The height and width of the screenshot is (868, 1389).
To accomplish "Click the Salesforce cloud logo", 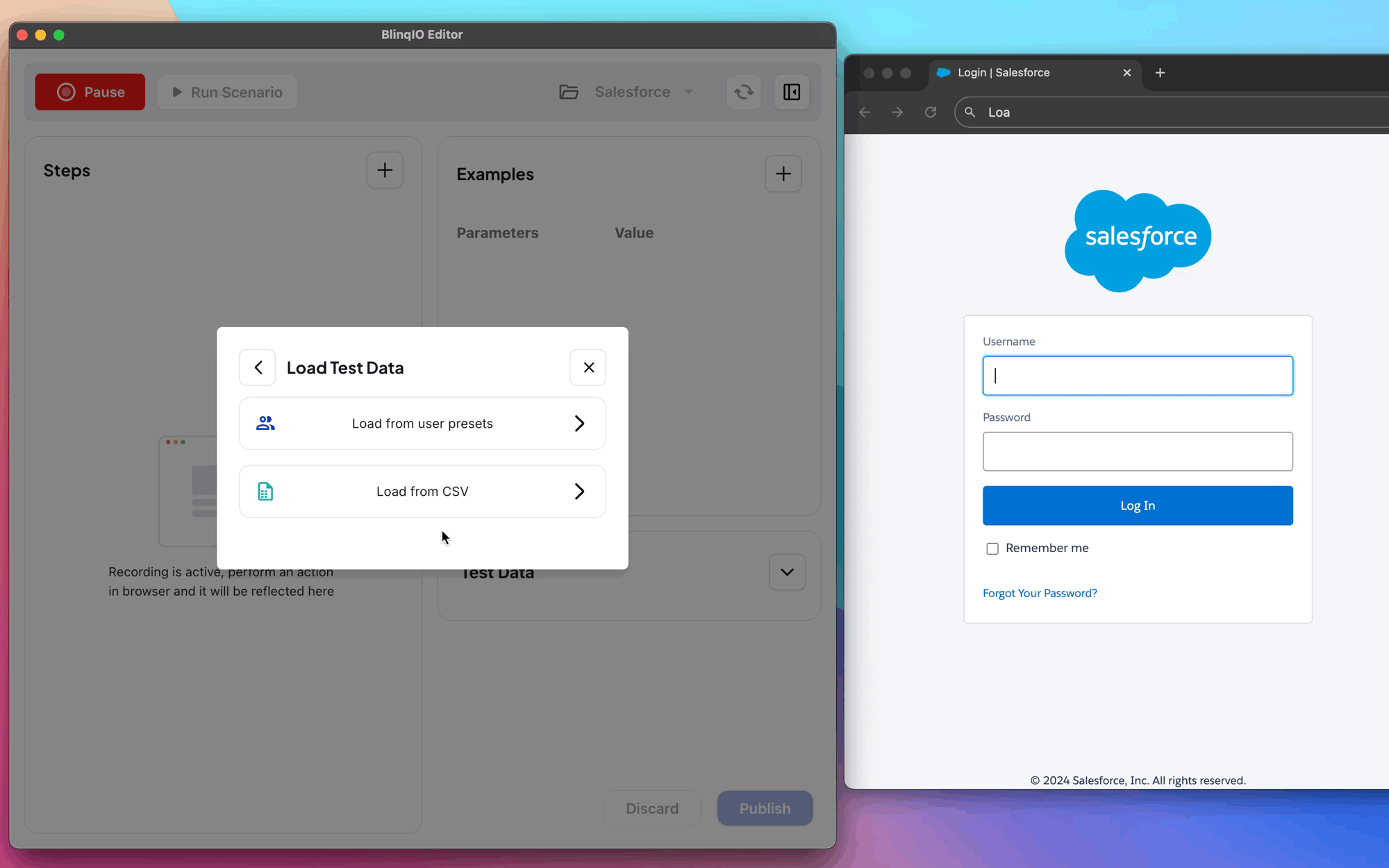I will [1138, 241].
